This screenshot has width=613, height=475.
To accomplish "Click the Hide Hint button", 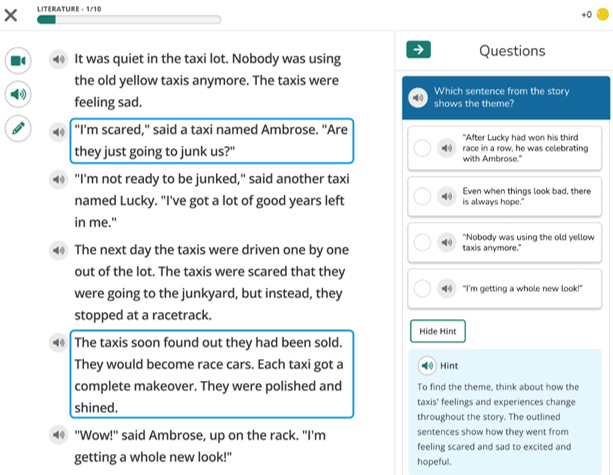I will coord(437,330).
